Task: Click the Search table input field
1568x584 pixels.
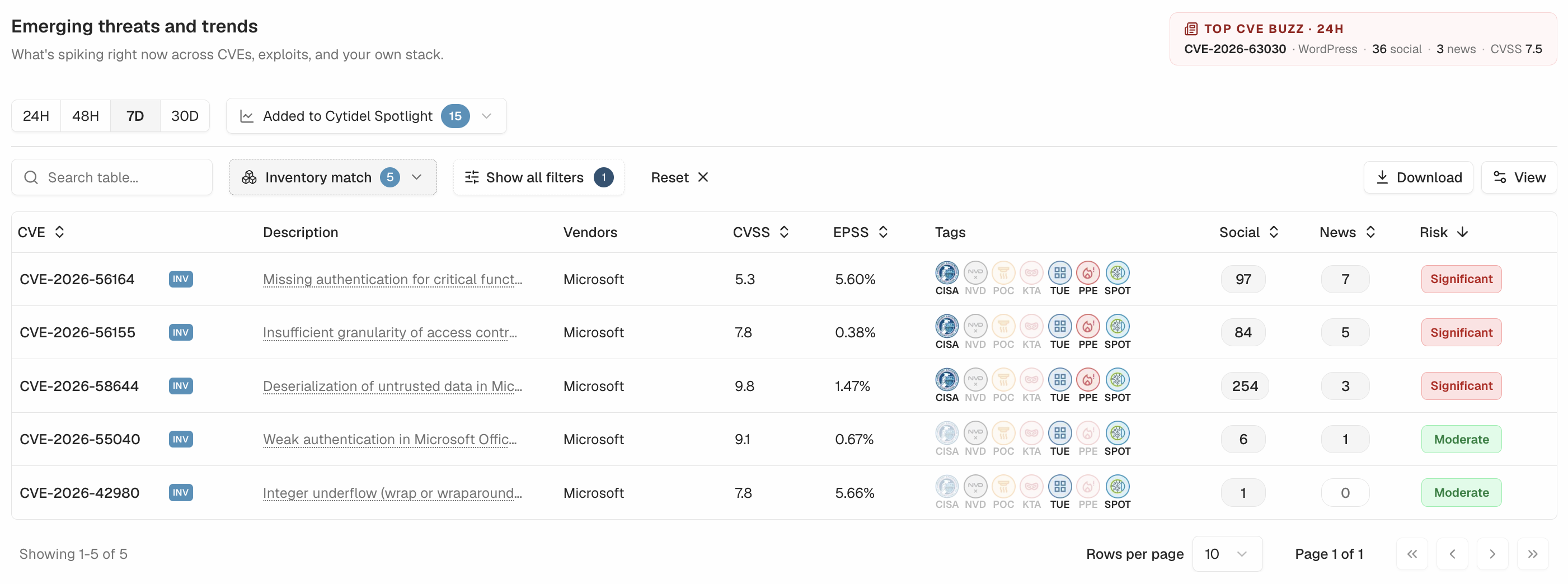Action: click(x=112, y=178)
